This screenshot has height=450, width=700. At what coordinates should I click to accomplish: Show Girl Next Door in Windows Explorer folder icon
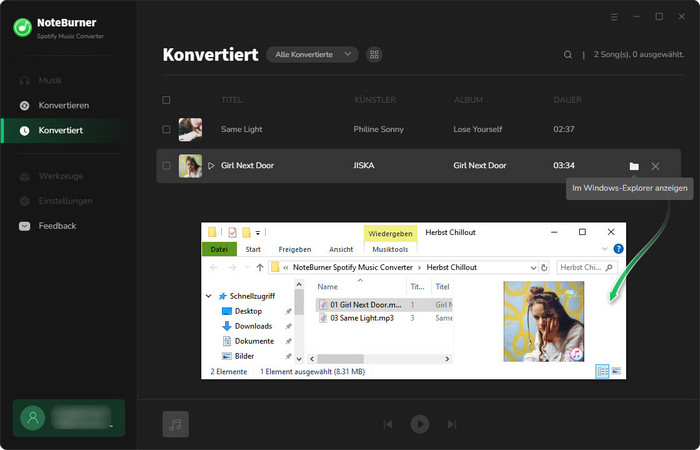pyautogui.click(x=634, y=166)
